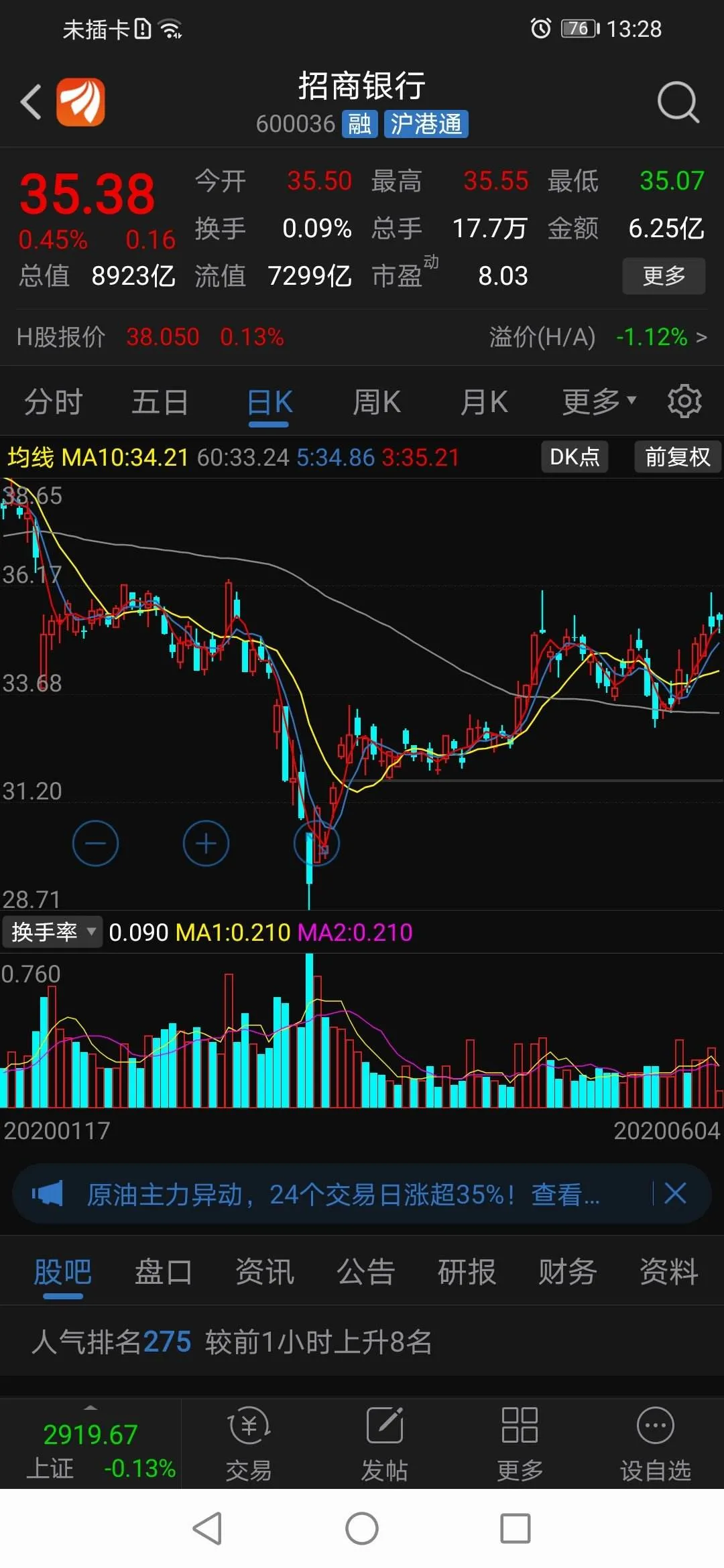Open the 资讯 news tab

point(265,1272)
